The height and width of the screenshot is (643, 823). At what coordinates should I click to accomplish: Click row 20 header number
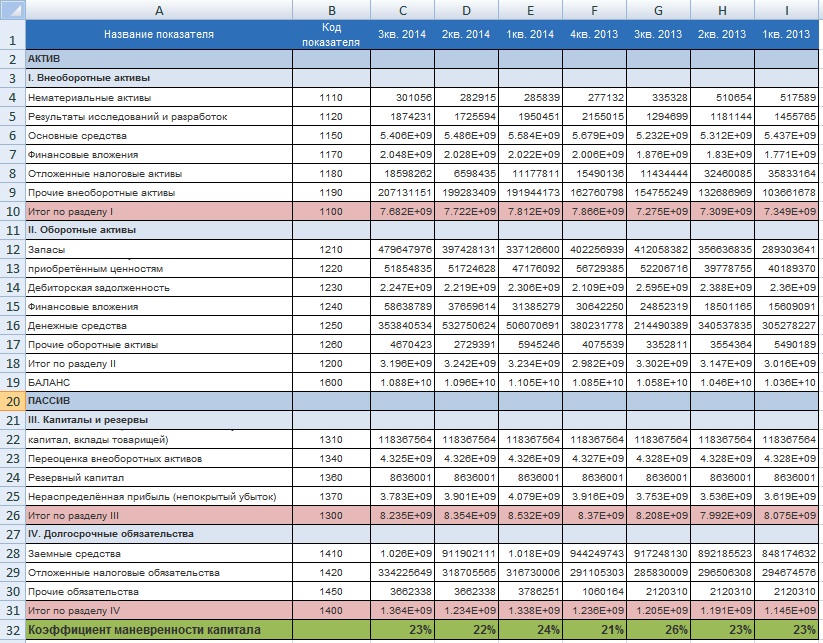[x=12, y=400]
